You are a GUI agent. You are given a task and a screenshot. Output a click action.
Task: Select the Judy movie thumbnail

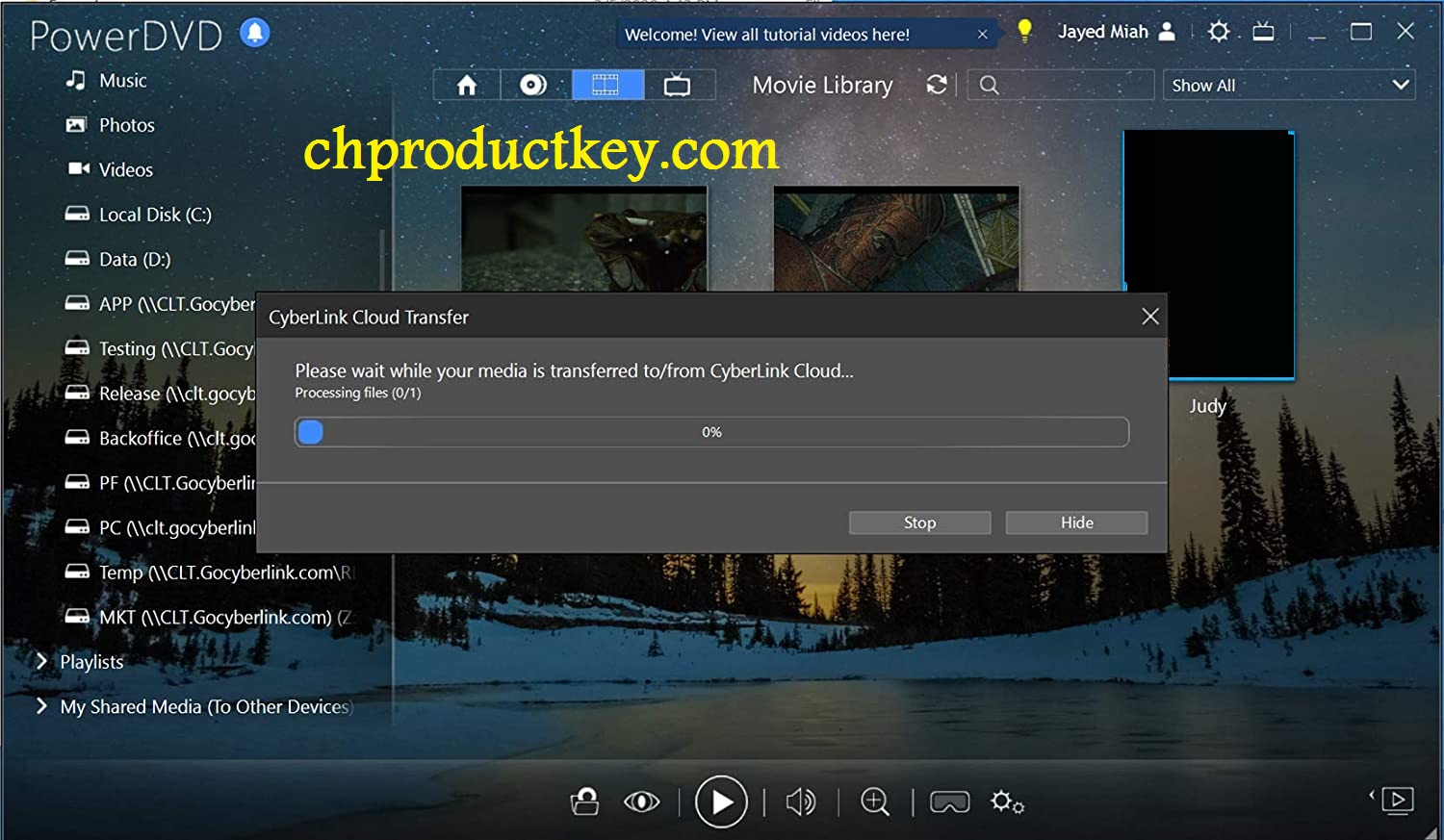point(1208,256)
